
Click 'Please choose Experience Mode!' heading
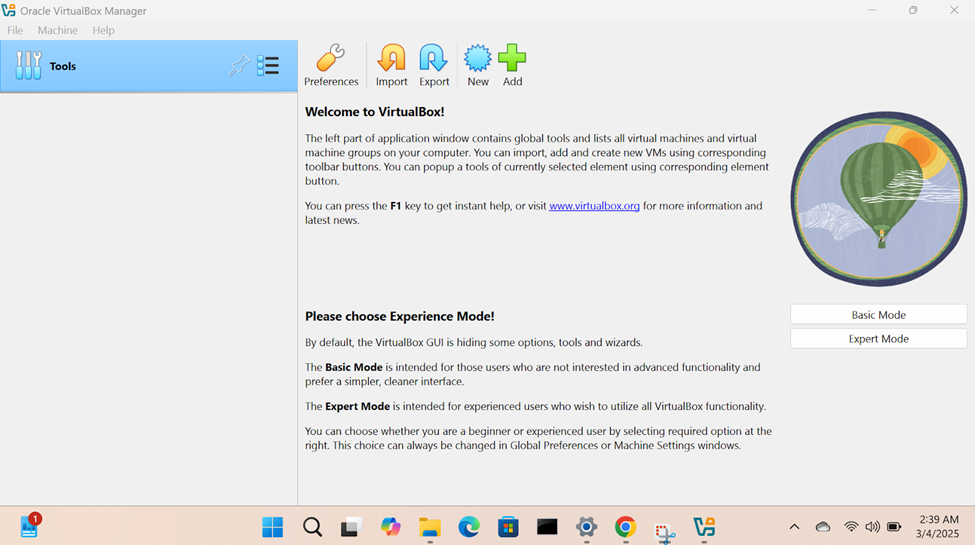coord(399,316)
